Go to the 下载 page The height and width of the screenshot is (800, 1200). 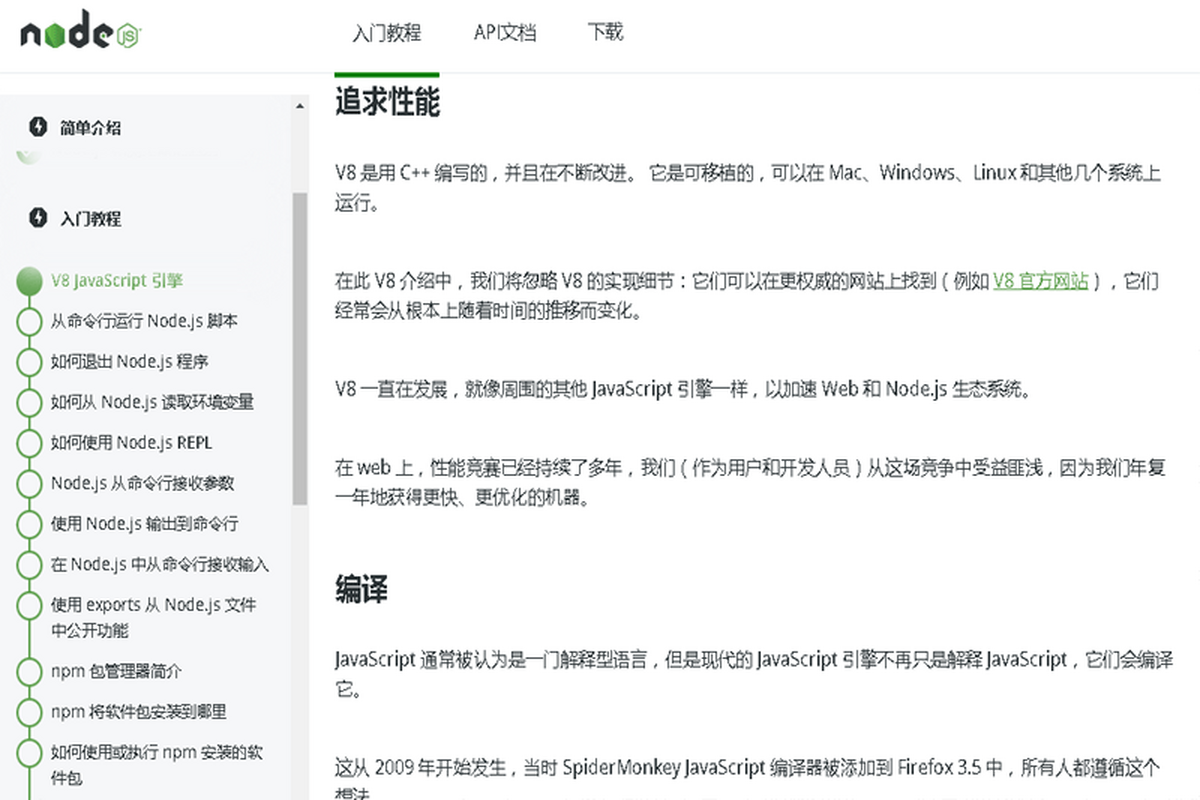605,33
